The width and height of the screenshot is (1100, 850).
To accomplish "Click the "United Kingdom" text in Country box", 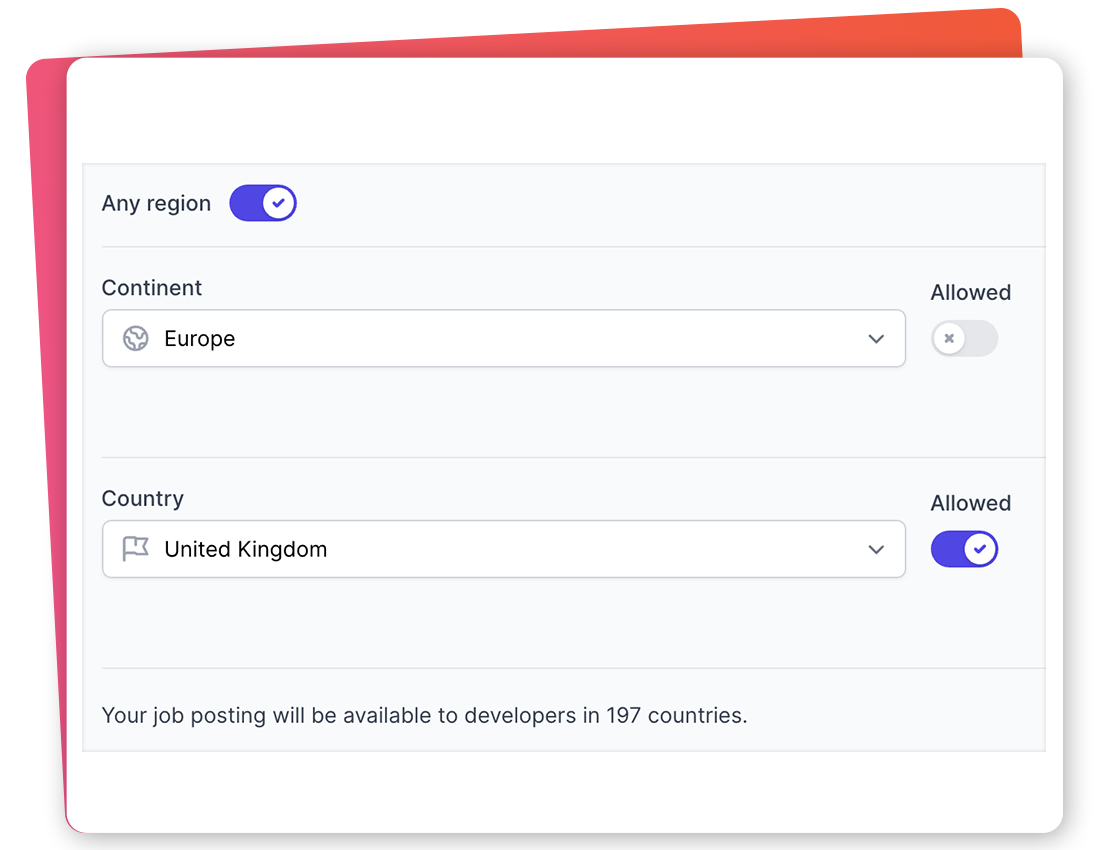I will (246, 549).
